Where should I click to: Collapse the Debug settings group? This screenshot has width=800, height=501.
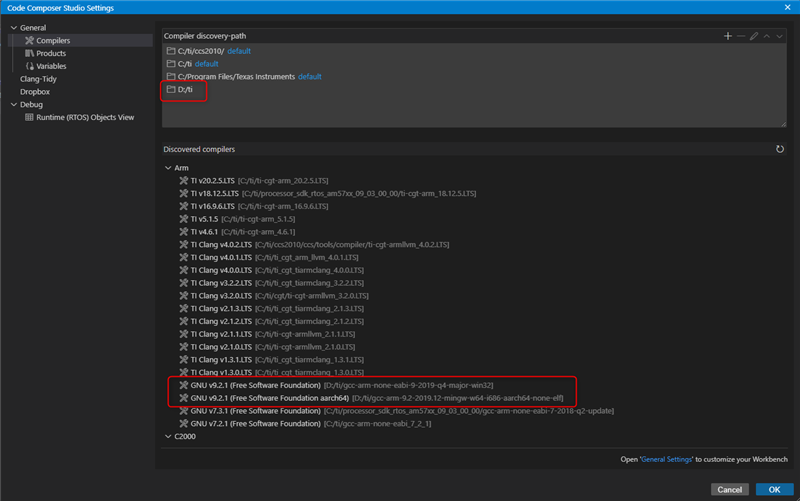14,105
